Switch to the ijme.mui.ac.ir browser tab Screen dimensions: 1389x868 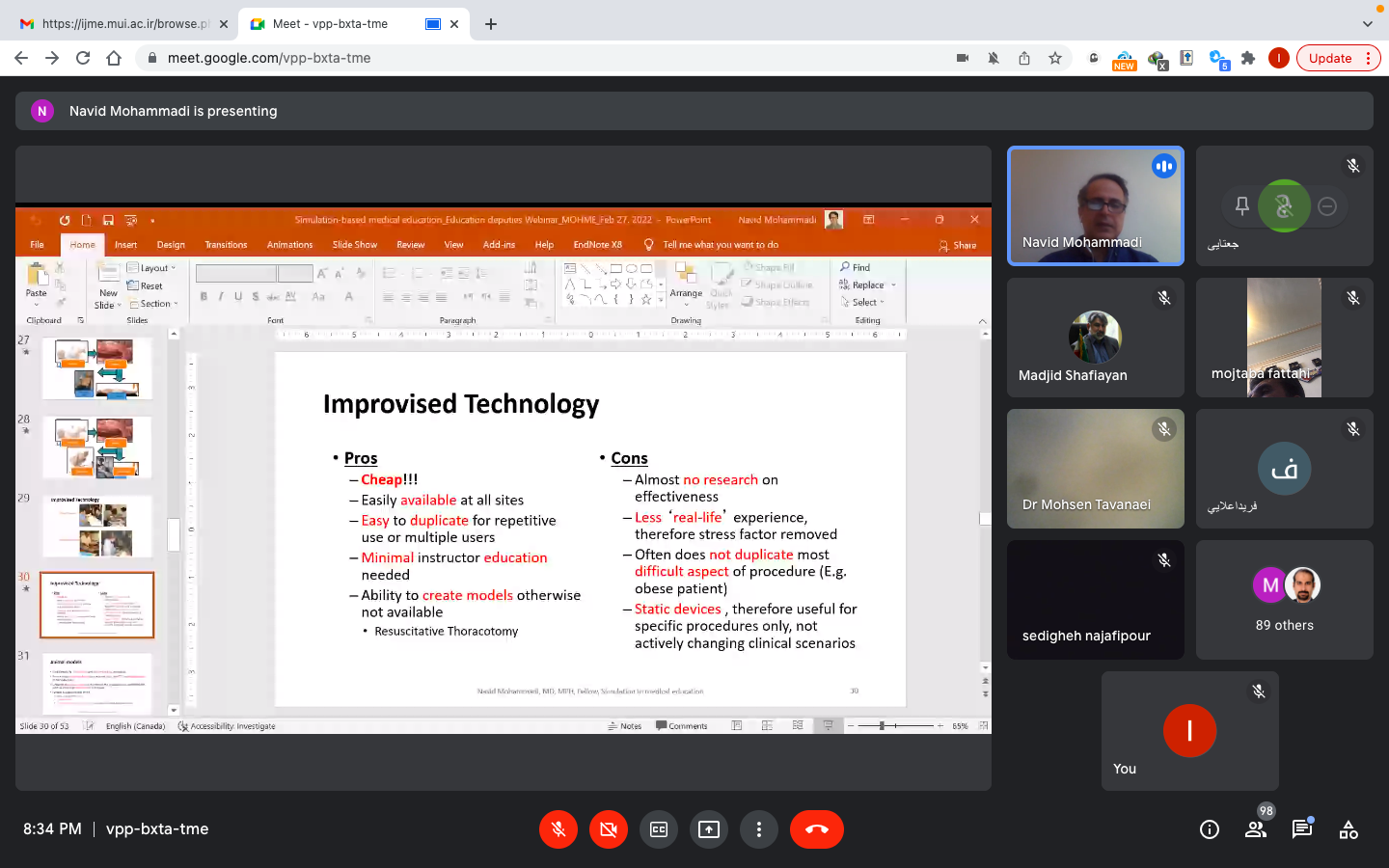click(x=121, y=24)
